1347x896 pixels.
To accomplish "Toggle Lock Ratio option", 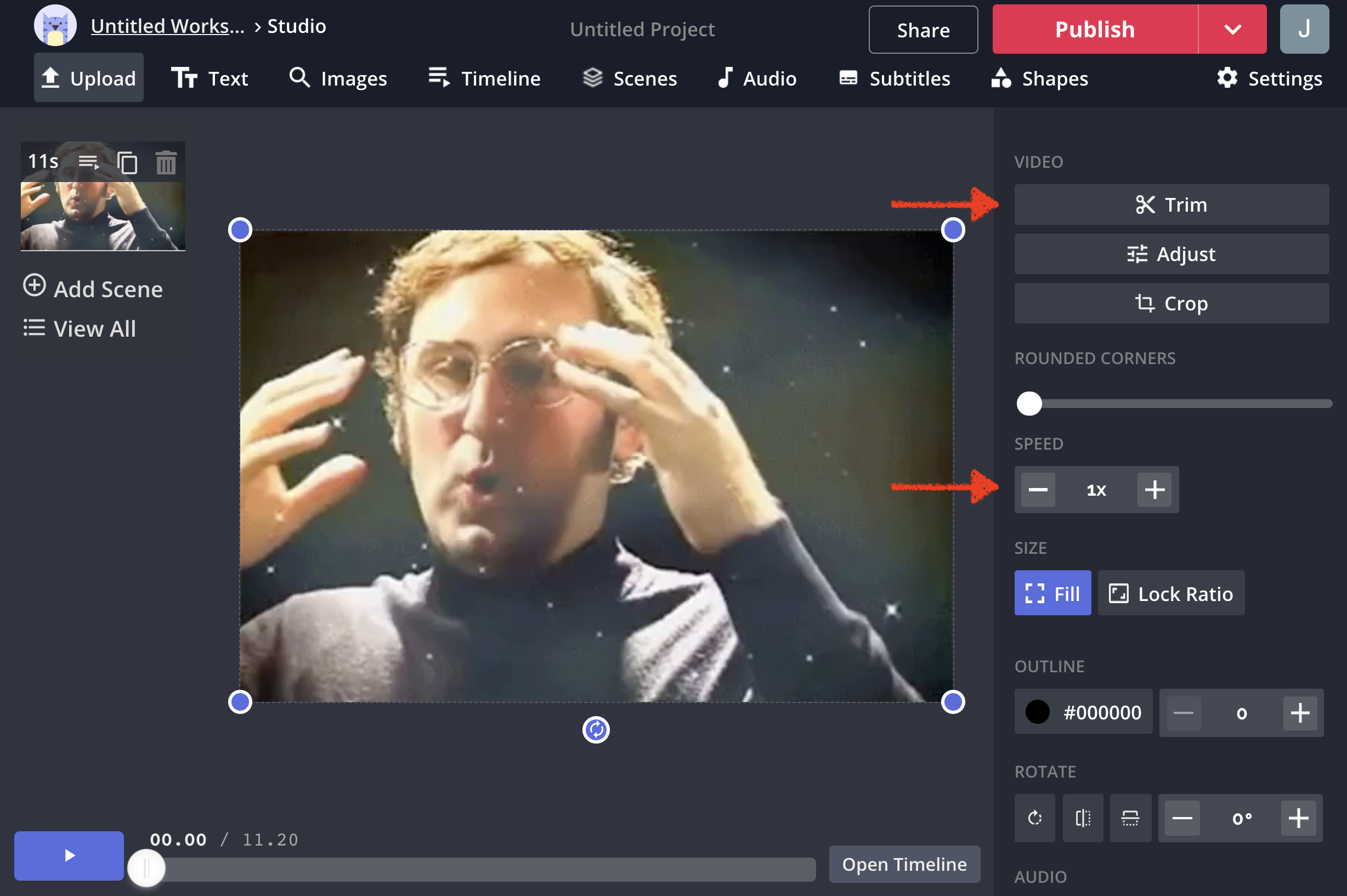I will coord(1170,593).
